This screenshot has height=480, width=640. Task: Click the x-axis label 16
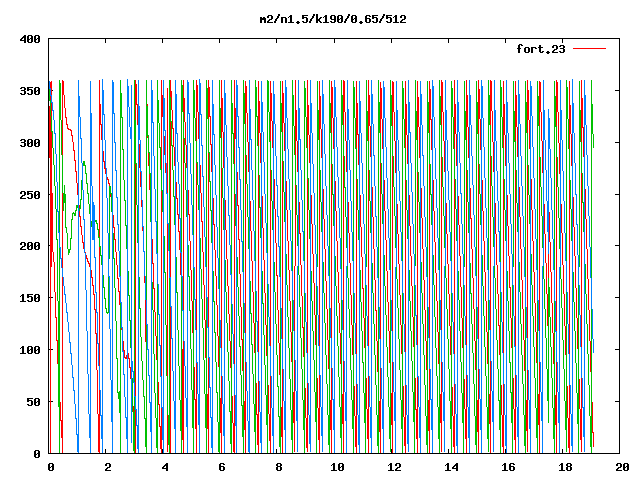point(509,467)
